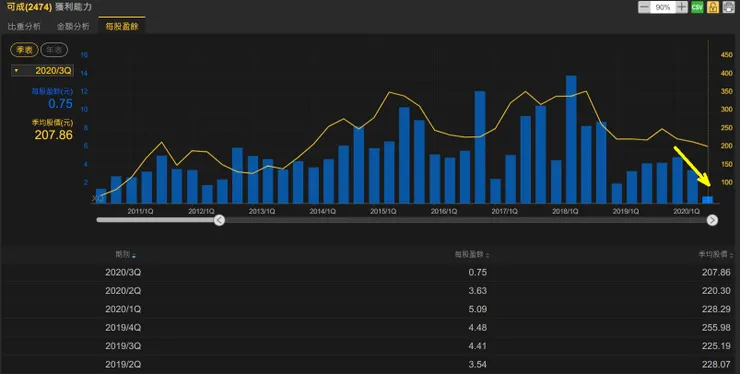Click the range slider track between the handles
The height and width of the screenshot is (374, 740).
[465, 220]
